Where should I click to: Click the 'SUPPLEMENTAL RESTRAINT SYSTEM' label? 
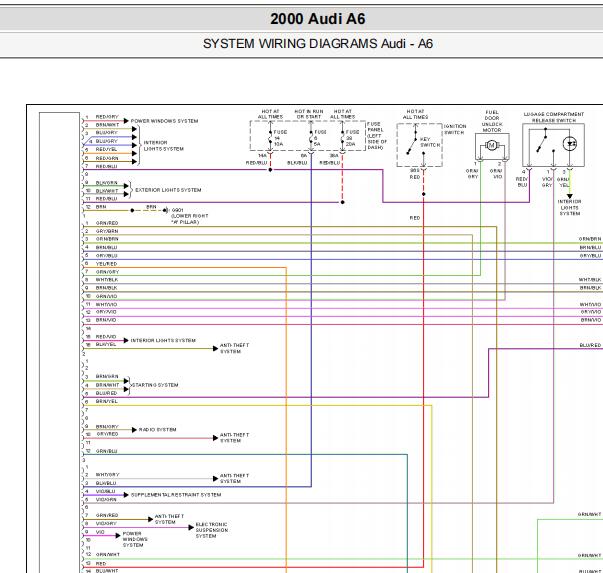click(176, 495)
